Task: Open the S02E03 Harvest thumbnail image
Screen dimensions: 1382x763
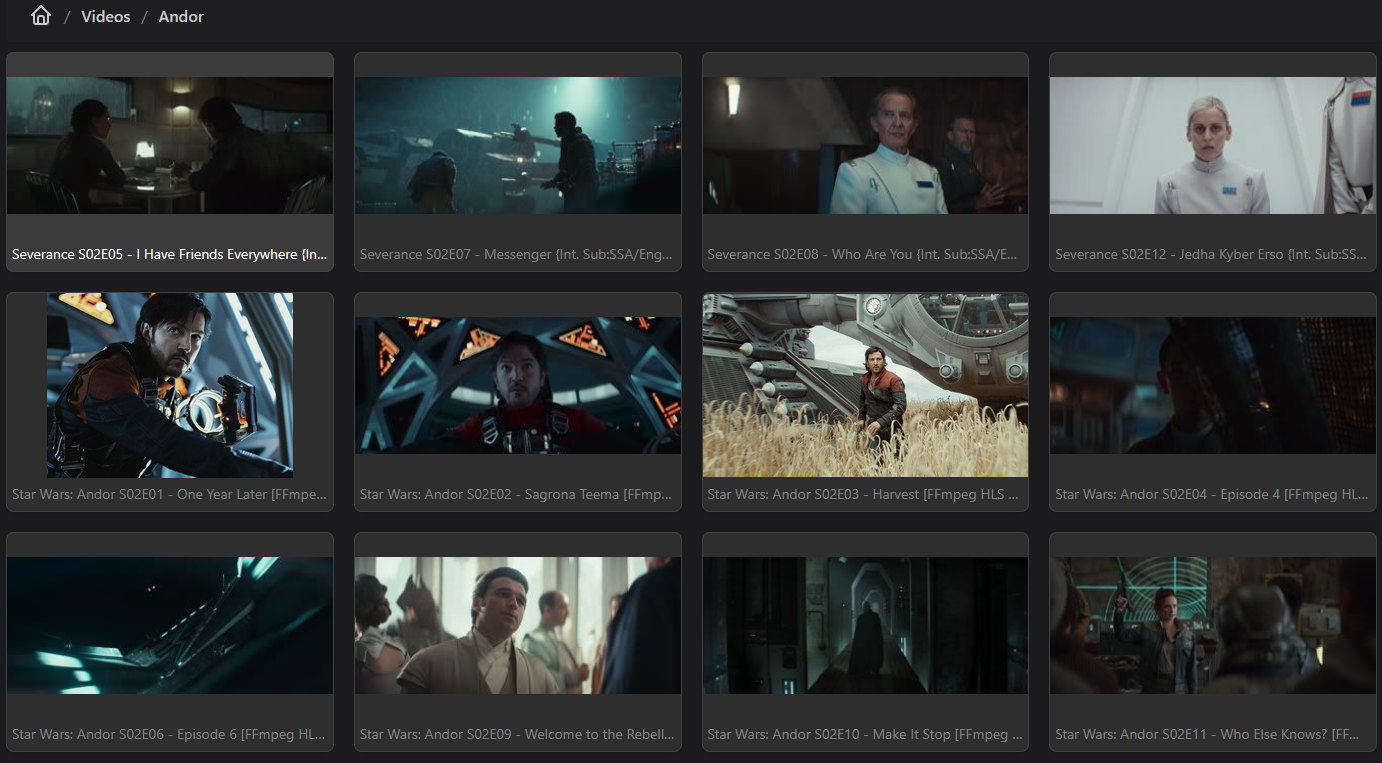Action: point(865,385)
